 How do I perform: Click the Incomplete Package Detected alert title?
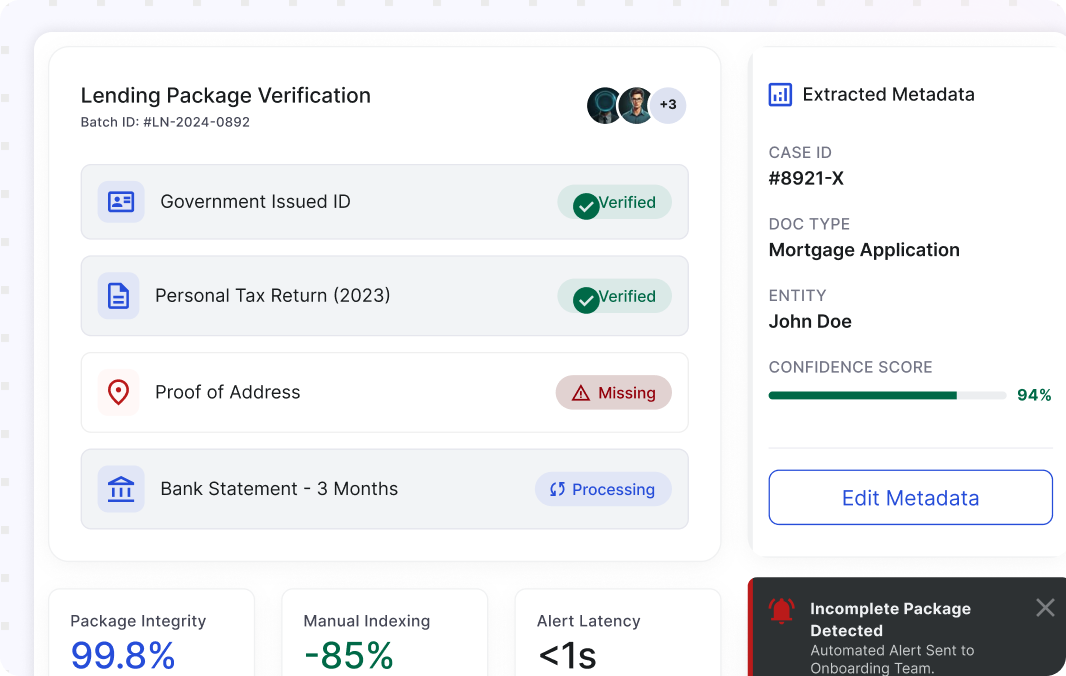pyautogui.click(x=891, y=620)
